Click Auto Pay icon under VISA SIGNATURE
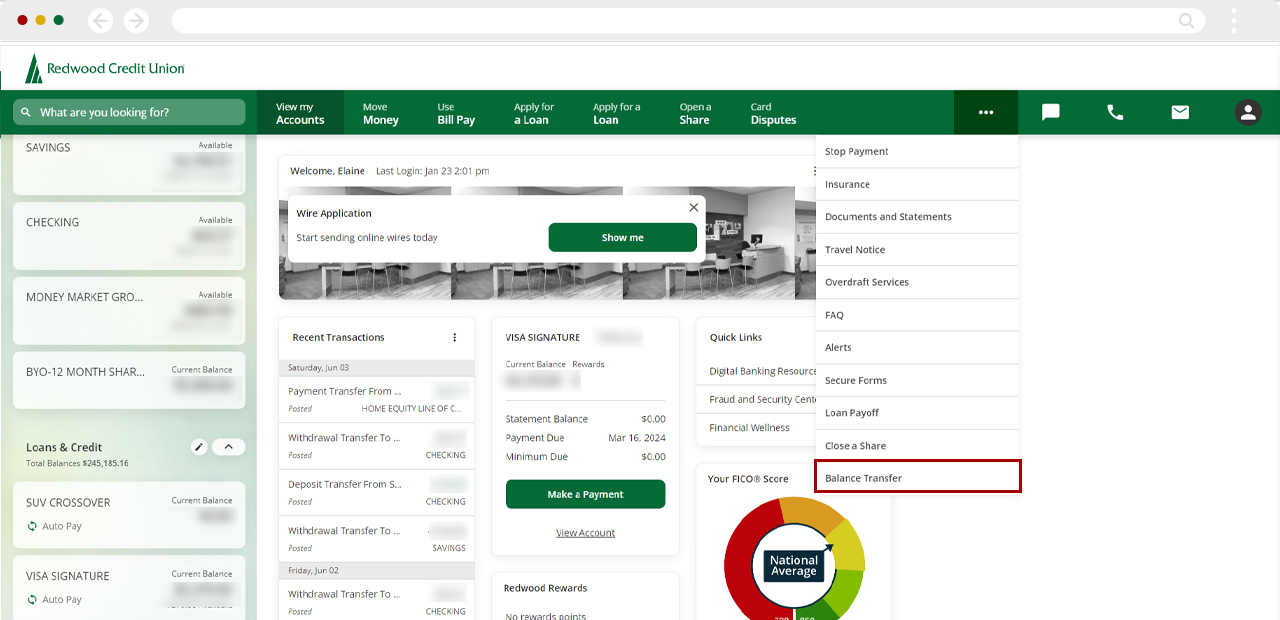This screenshot has width=1280, height=620. (x=32, y=599)
